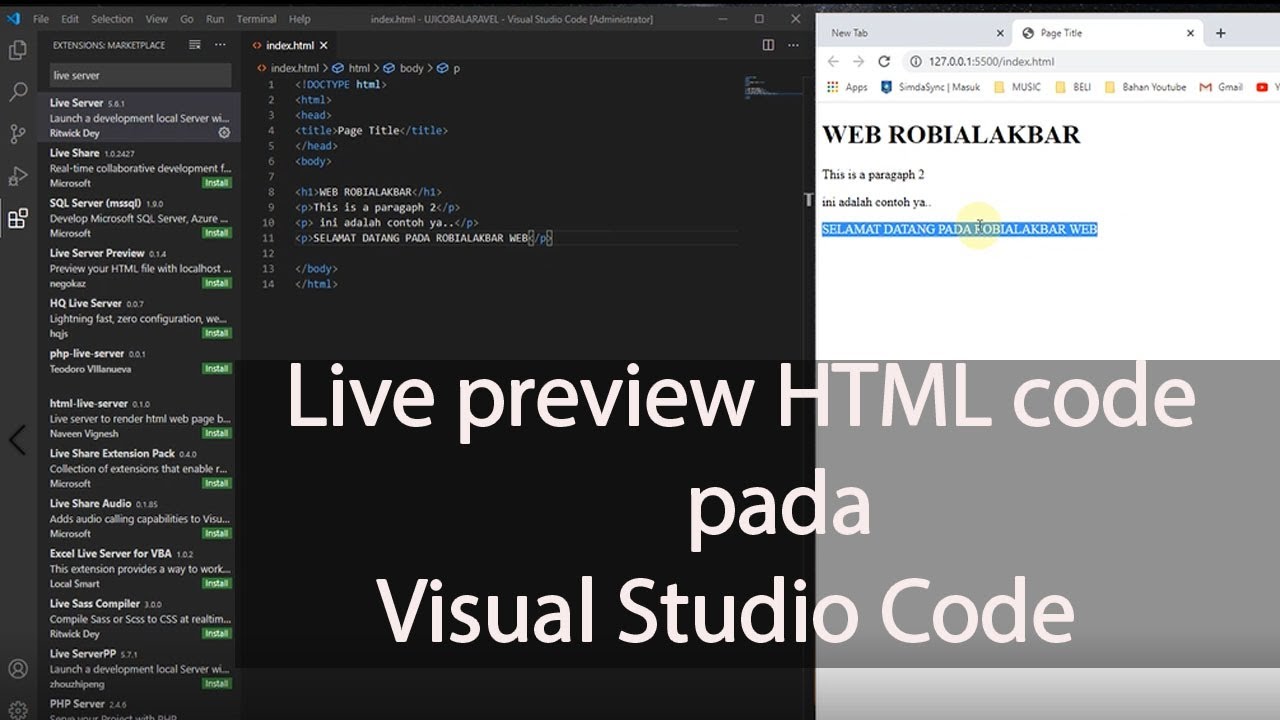Click the html breadcrumb segment
The width and height of the screenshot is (1280, 720).
pyautogui.click(x=351, y=68)
